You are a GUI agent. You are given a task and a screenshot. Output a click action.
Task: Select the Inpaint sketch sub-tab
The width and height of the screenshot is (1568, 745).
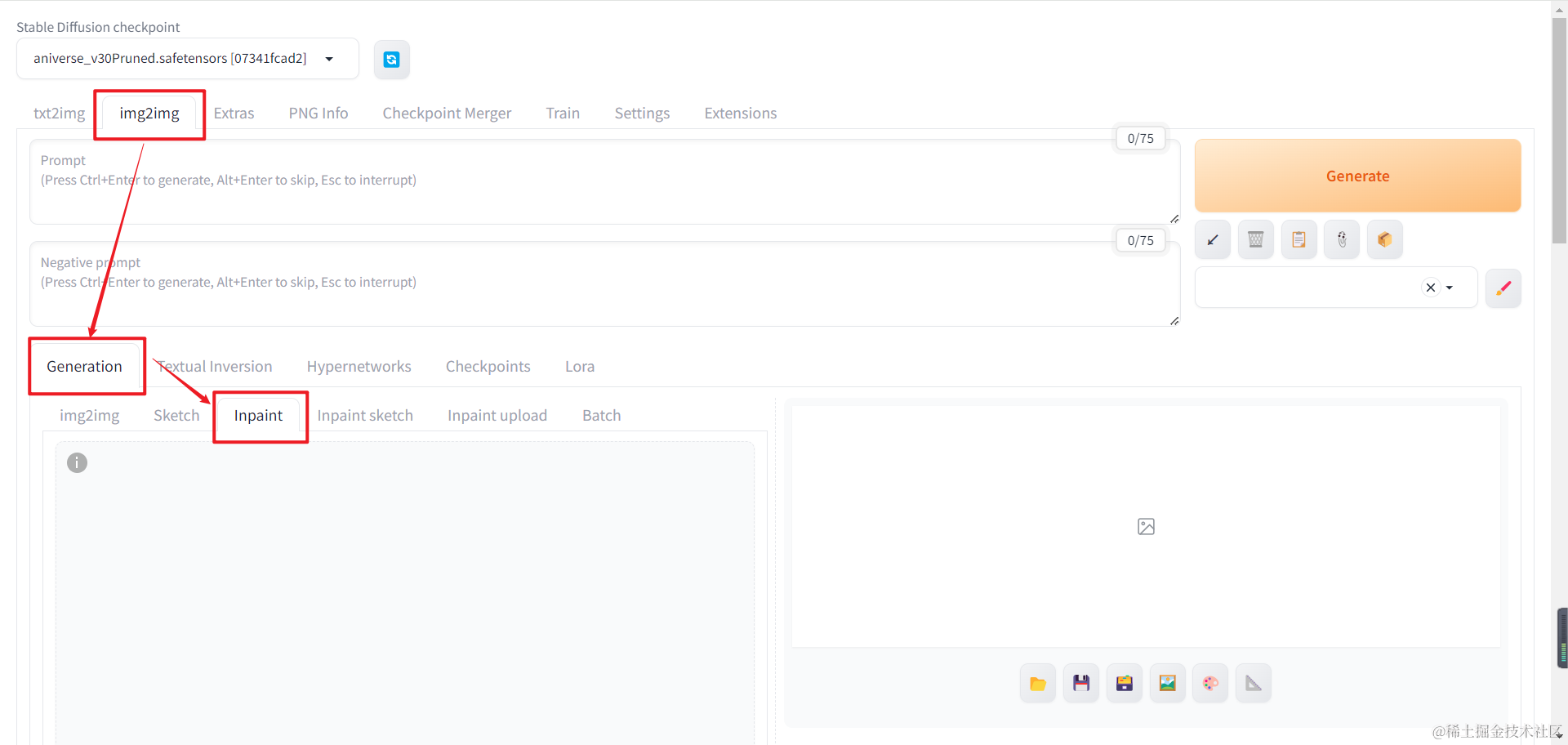coord(365,415)
